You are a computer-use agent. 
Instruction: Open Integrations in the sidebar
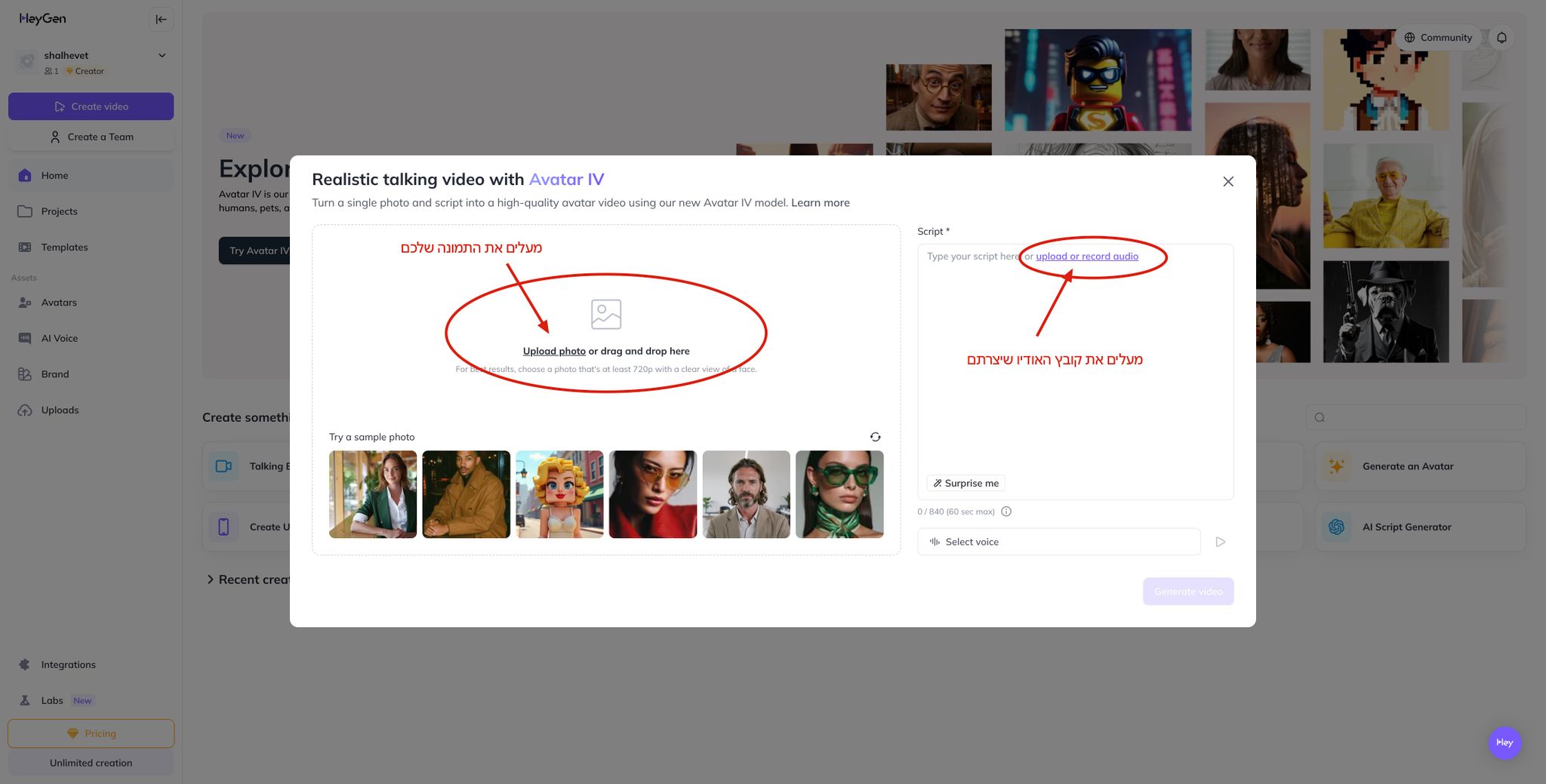91,665
